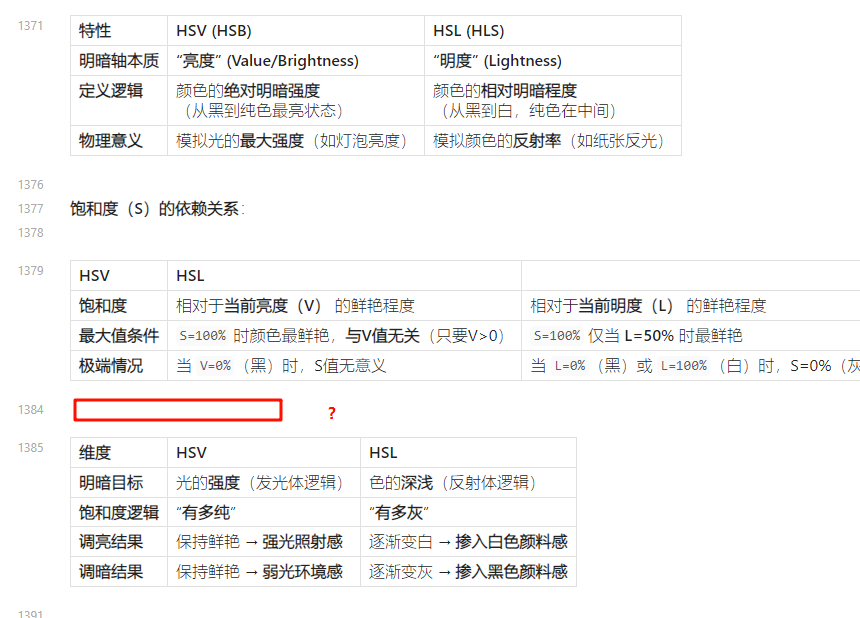Click line number 1384 in the gutter

(30, 410)
